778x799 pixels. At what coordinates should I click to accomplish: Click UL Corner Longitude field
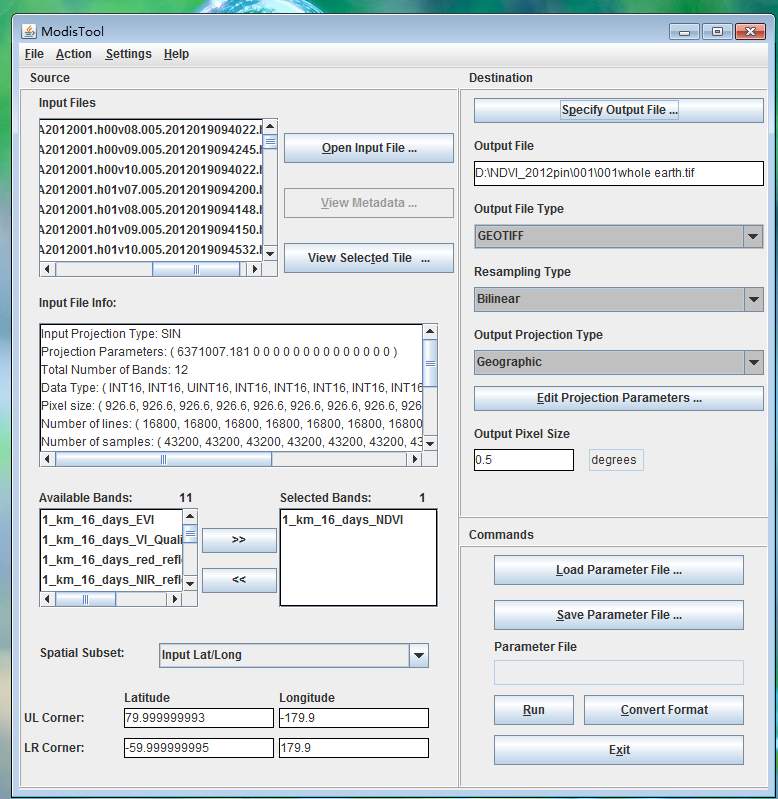(x=354, y=718)
